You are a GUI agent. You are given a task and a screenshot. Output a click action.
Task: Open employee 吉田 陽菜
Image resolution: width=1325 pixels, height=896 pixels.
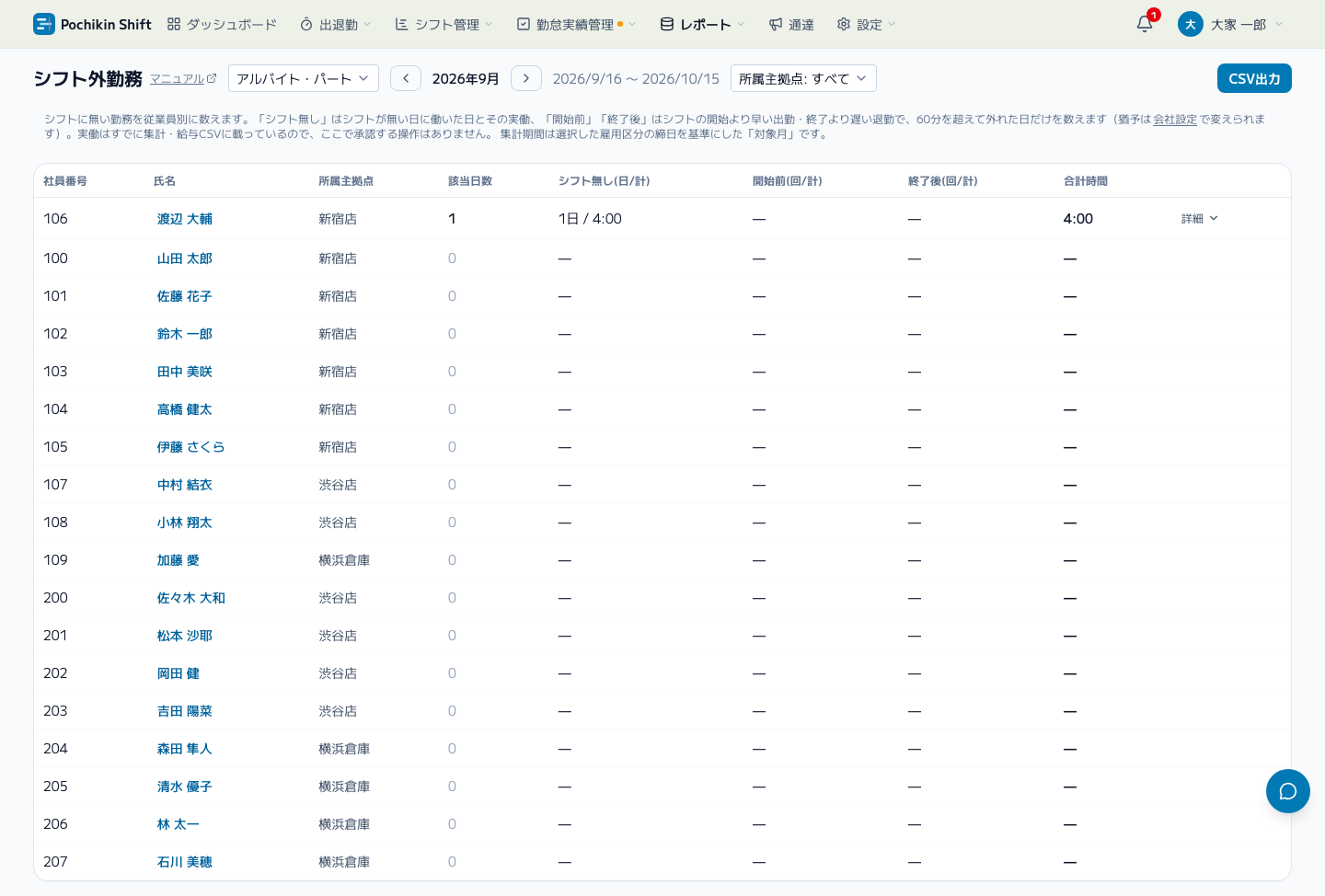[x=185, y=711]
